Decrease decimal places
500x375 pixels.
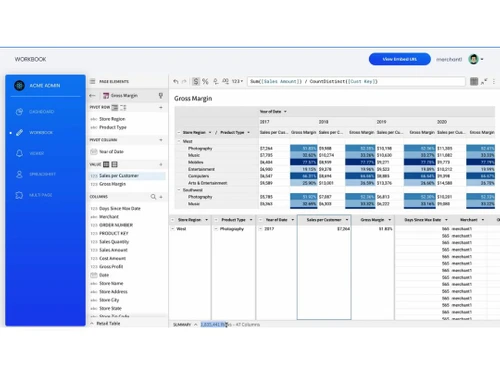[x=216, y=81]
